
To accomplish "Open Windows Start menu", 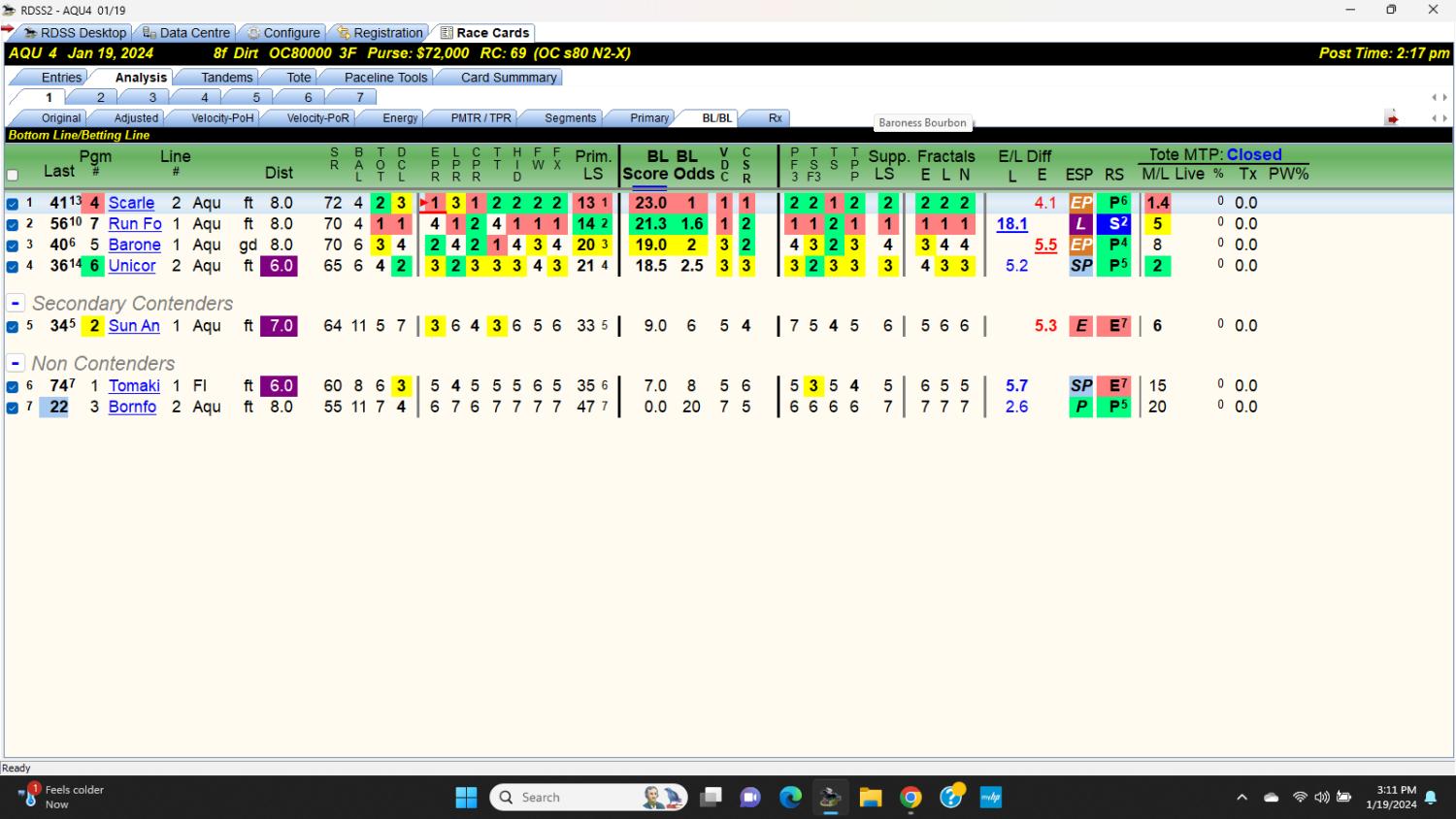I will coord(466,797).
